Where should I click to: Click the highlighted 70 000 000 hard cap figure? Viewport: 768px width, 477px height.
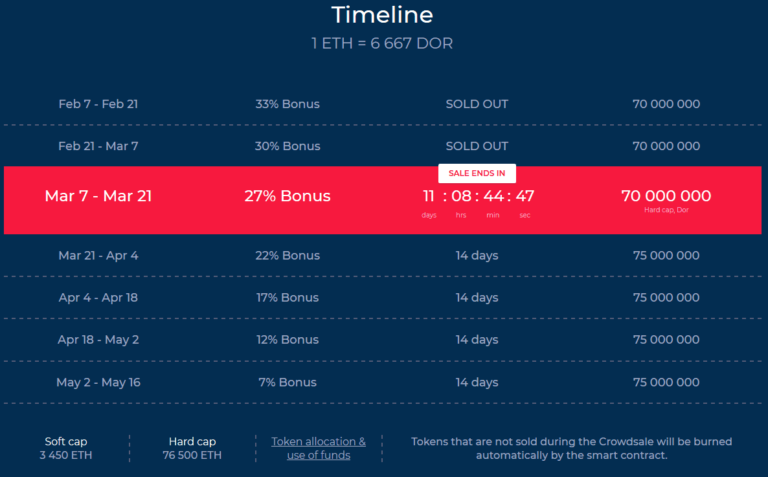click(x=666, y=196)
